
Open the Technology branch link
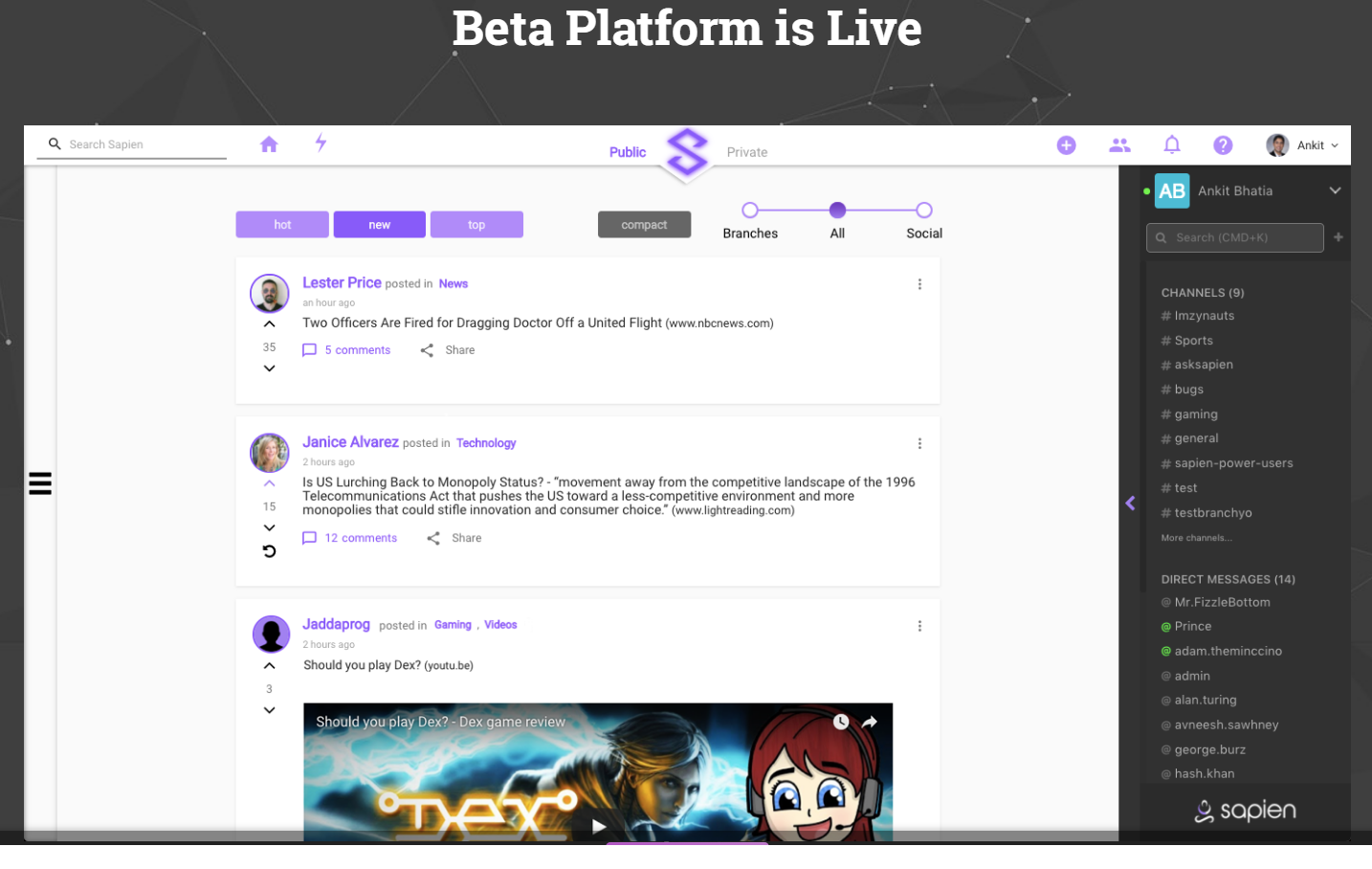(486, 443)
